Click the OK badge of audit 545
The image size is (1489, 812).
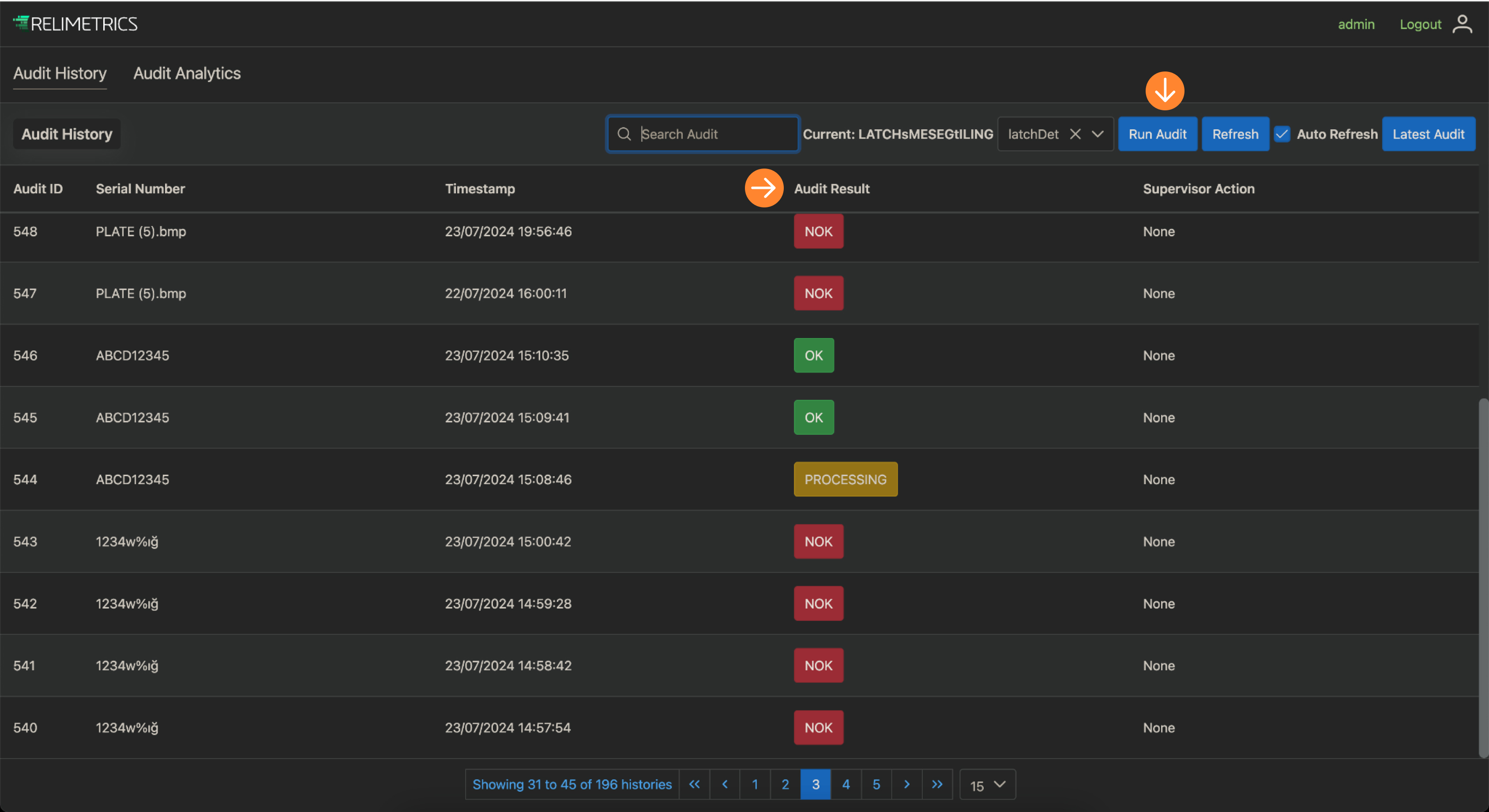(x=814, y=417)
